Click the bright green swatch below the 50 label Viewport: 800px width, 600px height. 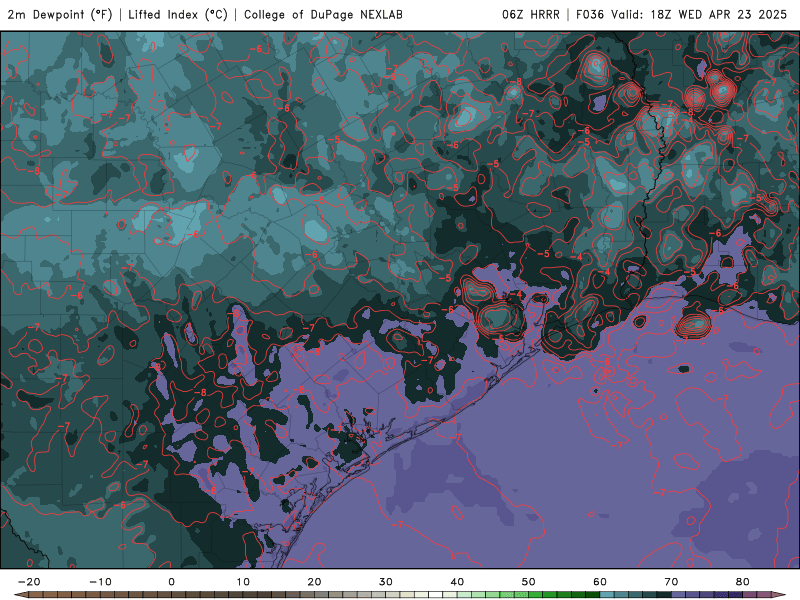[535, 595]
